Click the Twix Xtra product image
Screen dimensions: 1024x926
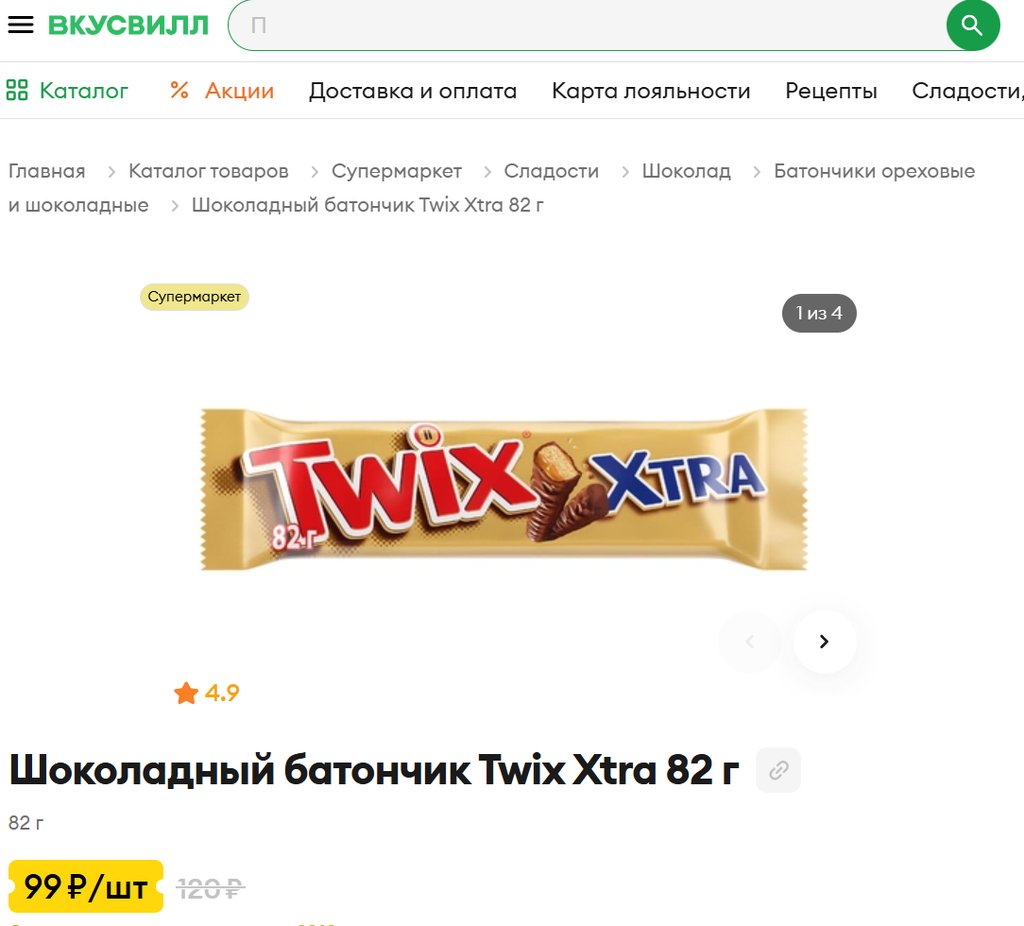coord(504,489)
